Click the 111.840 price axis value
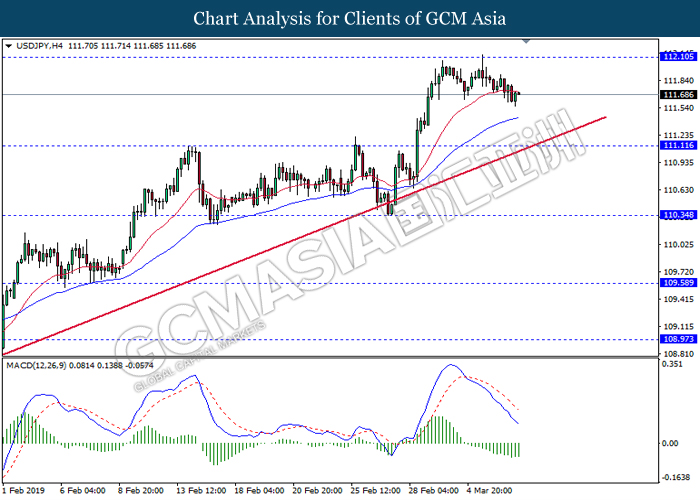This screenshot has width=700, height=500. point(679,81)
